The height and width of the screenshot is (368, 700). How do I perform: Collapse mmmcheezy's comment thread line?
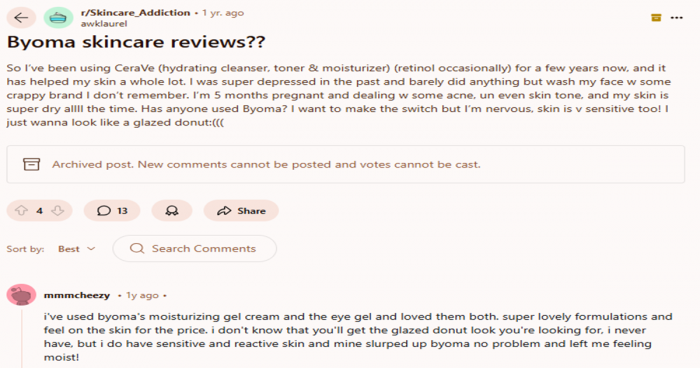21,338
